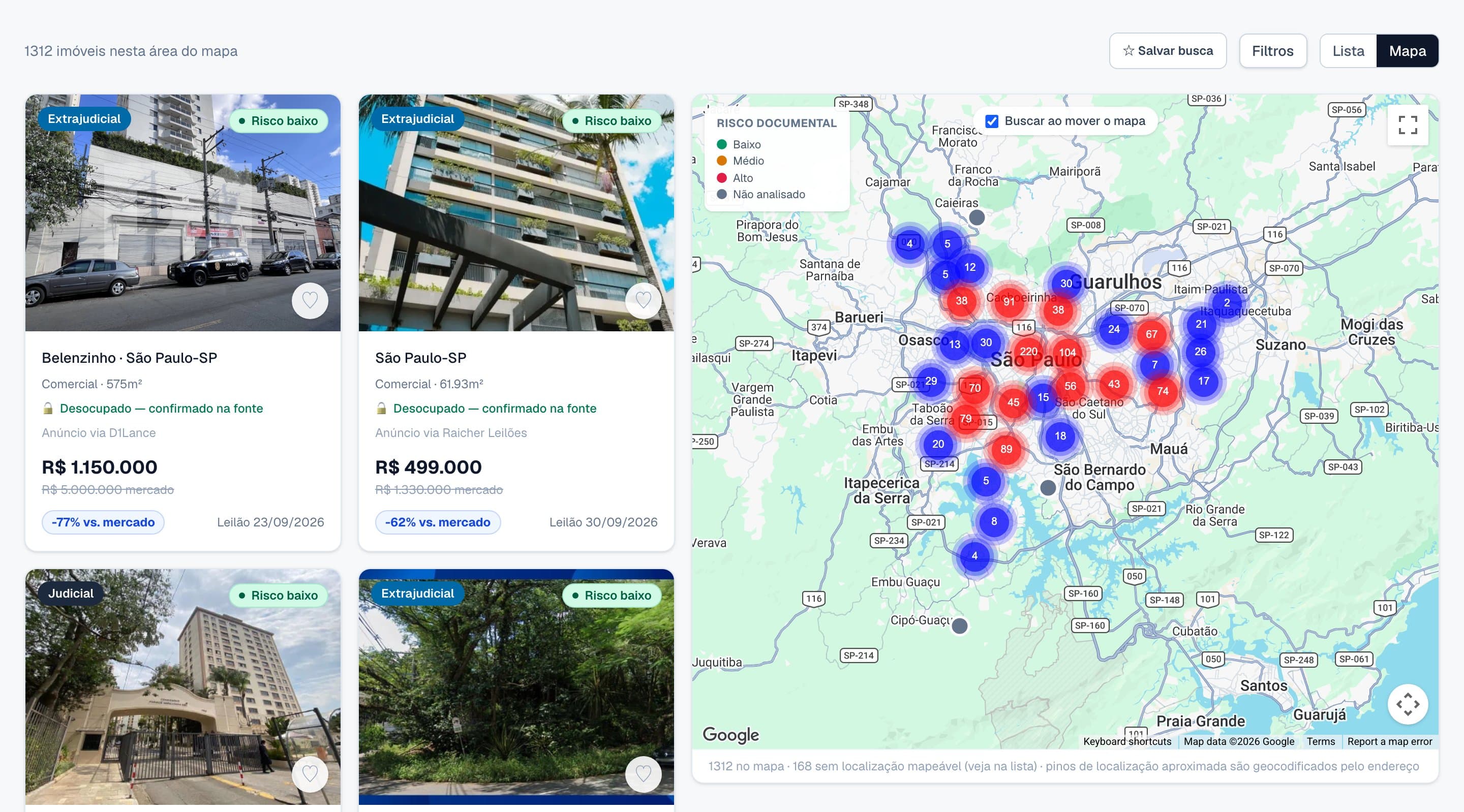
Task: Open the red 74 cluster marker
Action: pyautogui.click(x=1163, y=391)
